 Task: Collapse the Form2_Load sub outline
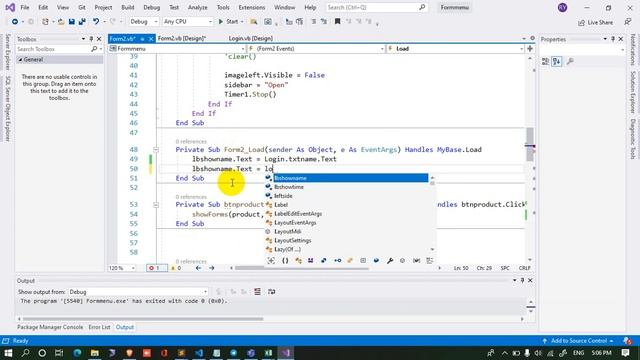156,150
